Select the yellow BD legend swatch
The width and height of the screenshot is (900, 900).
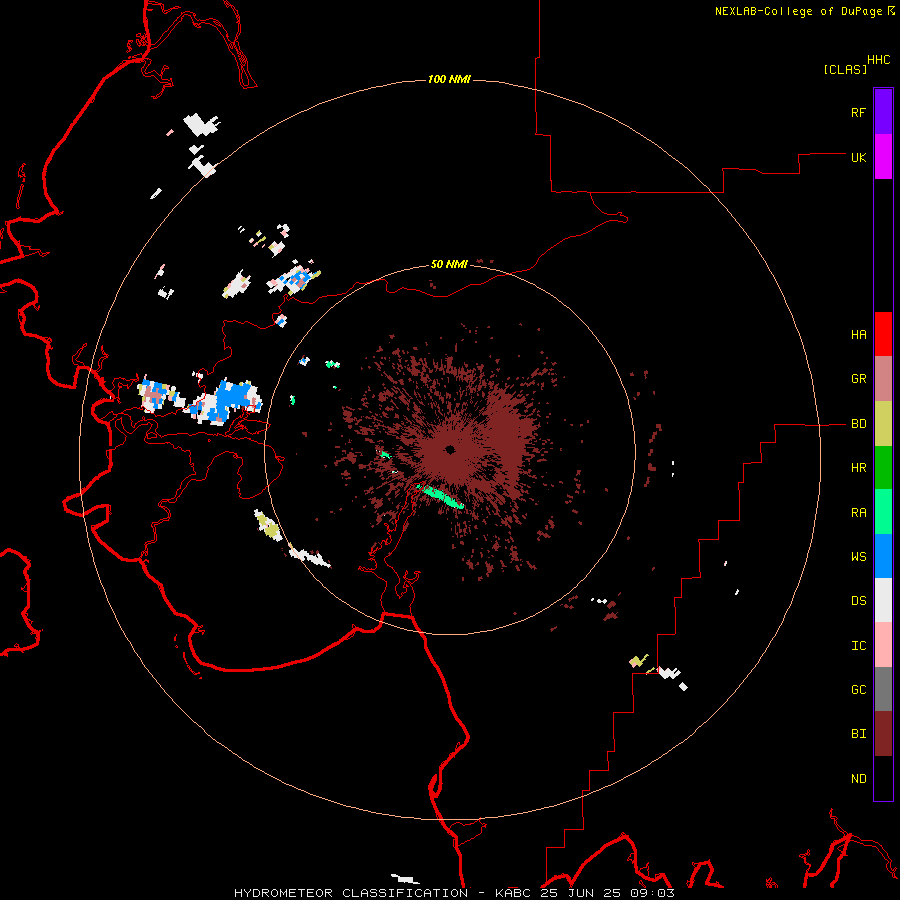[x=883, y=424]
